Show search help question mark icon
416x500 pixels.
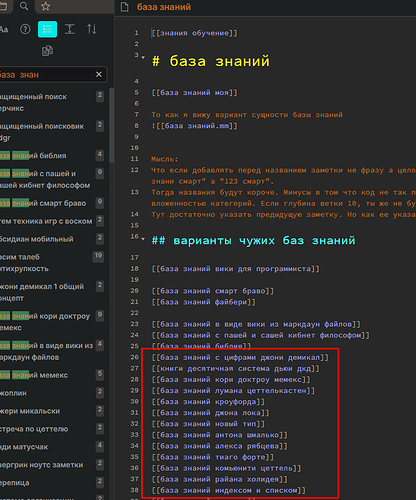25,29
